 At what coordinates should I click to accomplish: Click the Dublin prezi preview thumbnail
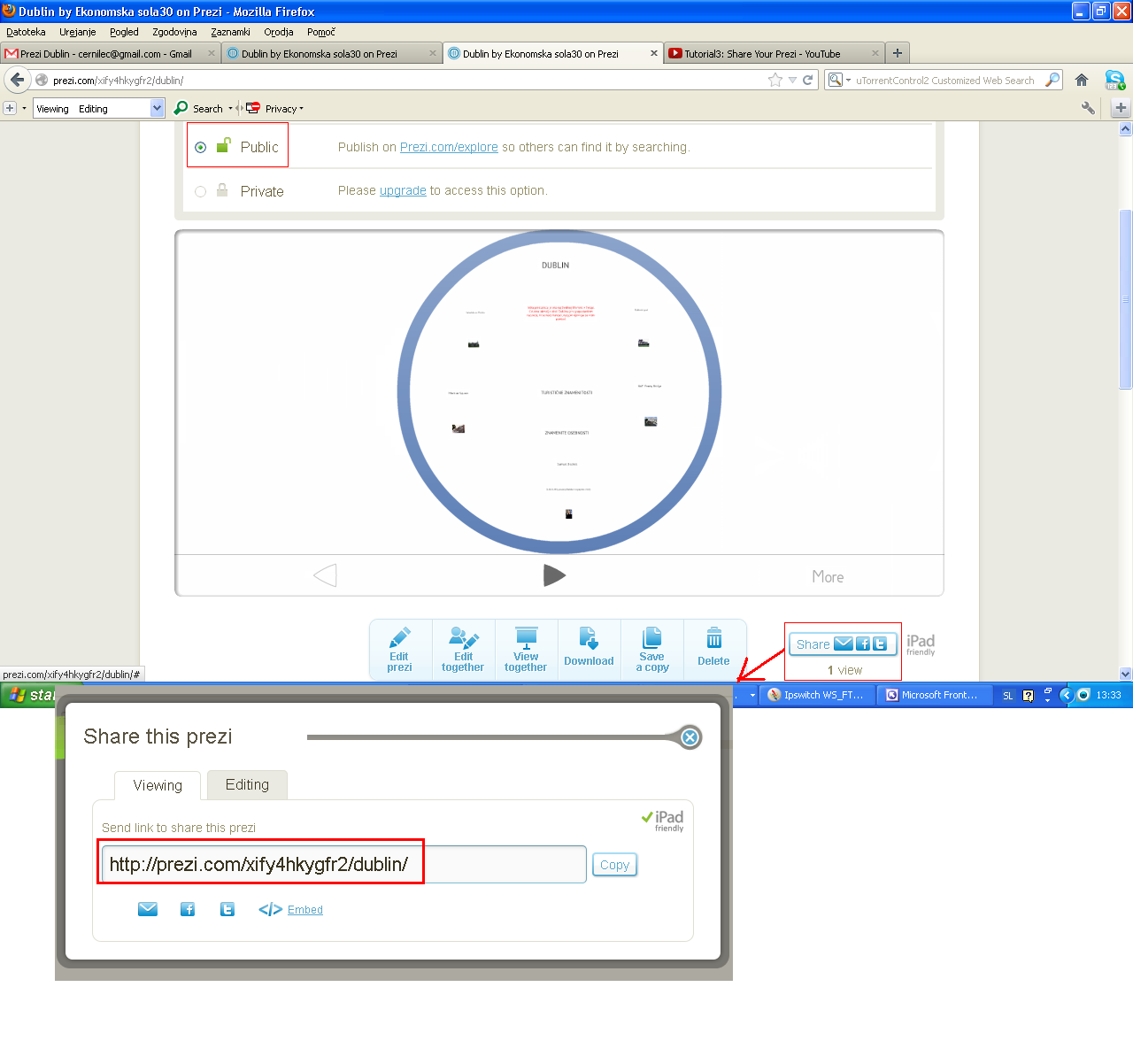click(x=559, y=392)
